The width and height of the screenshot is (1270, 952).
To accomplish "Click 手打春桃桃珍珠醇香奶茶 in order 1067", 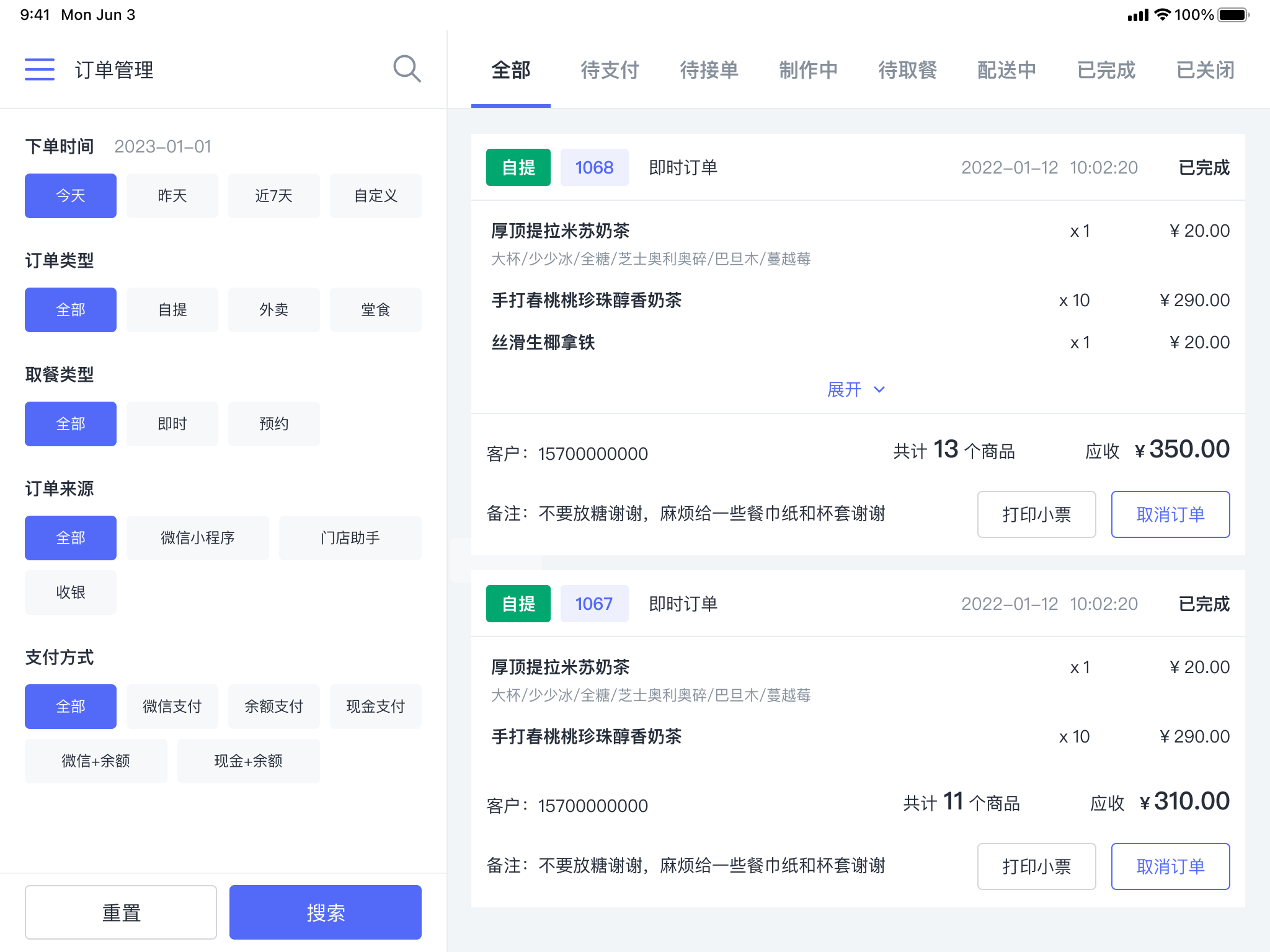I will (587, 736).
